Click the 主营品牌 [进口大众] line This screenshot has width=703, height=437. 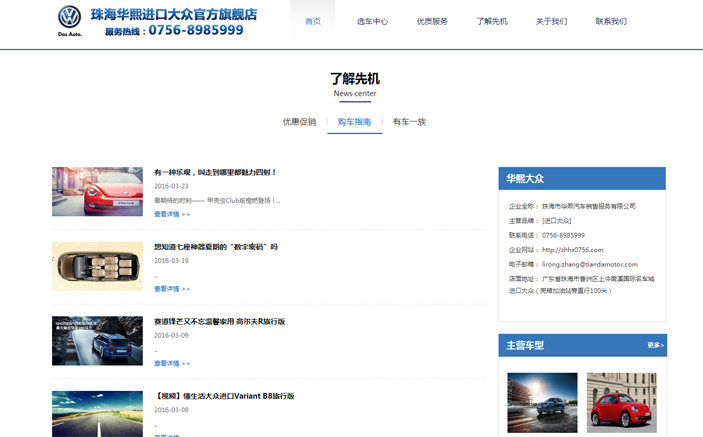[540, 221]
